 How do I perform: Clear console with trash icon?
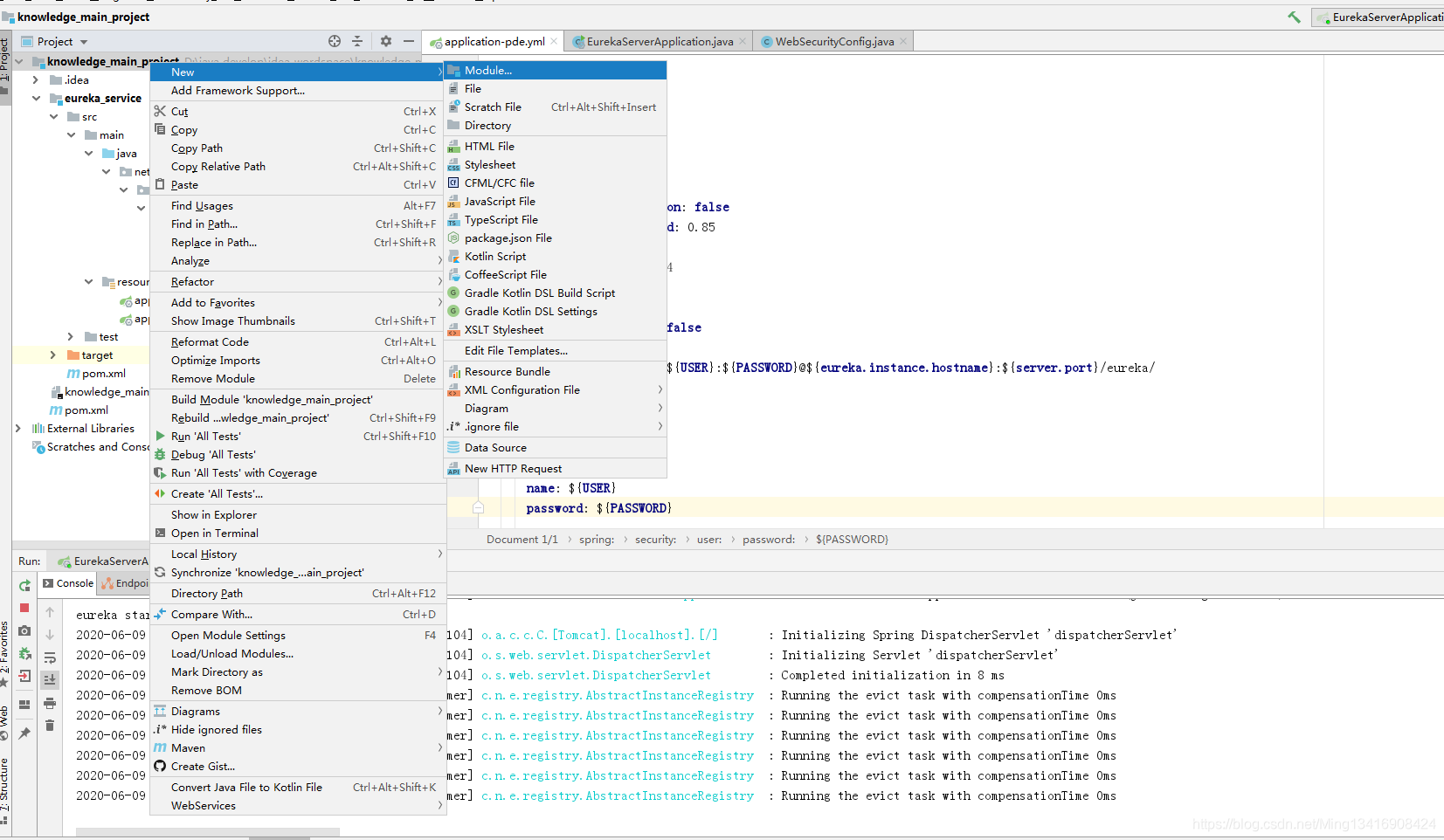coord(50,726)
